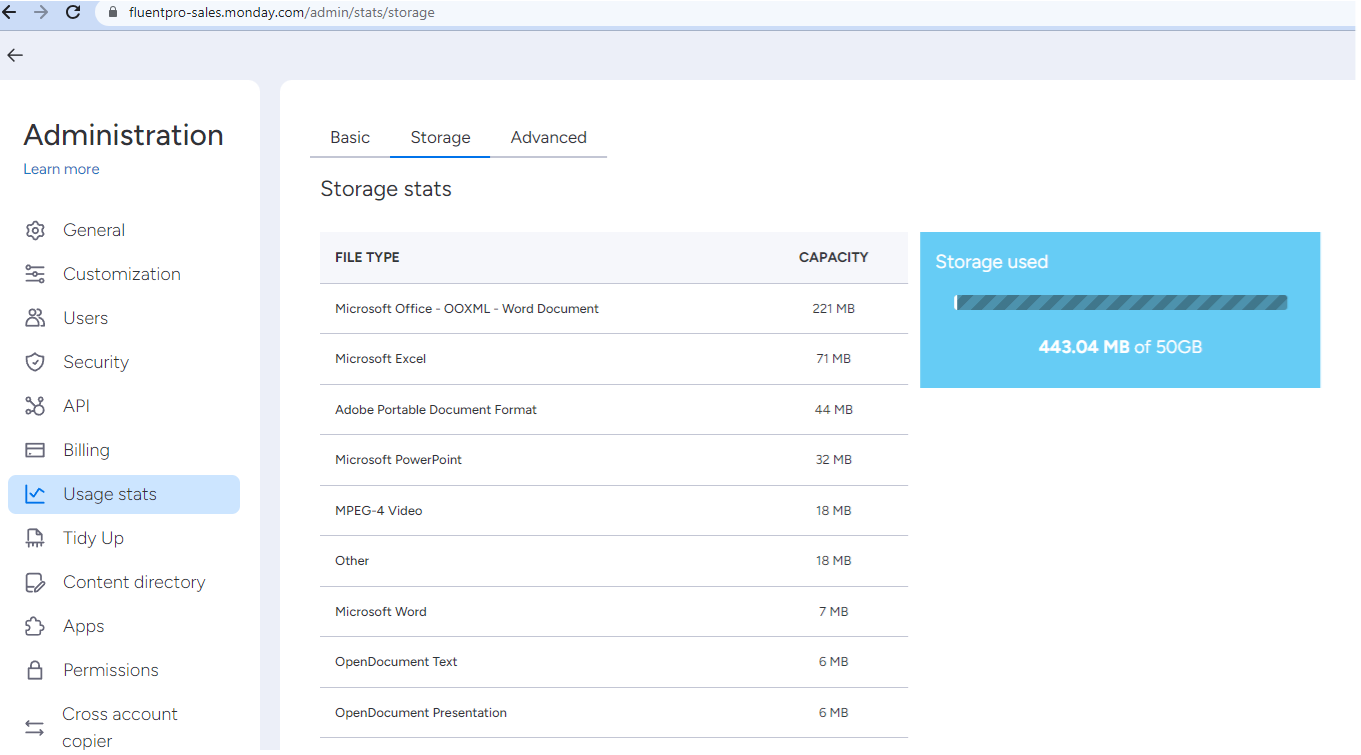Click the back arrow above Administration panel
The image size is (1361, 755).
click(x=15, y=55)
